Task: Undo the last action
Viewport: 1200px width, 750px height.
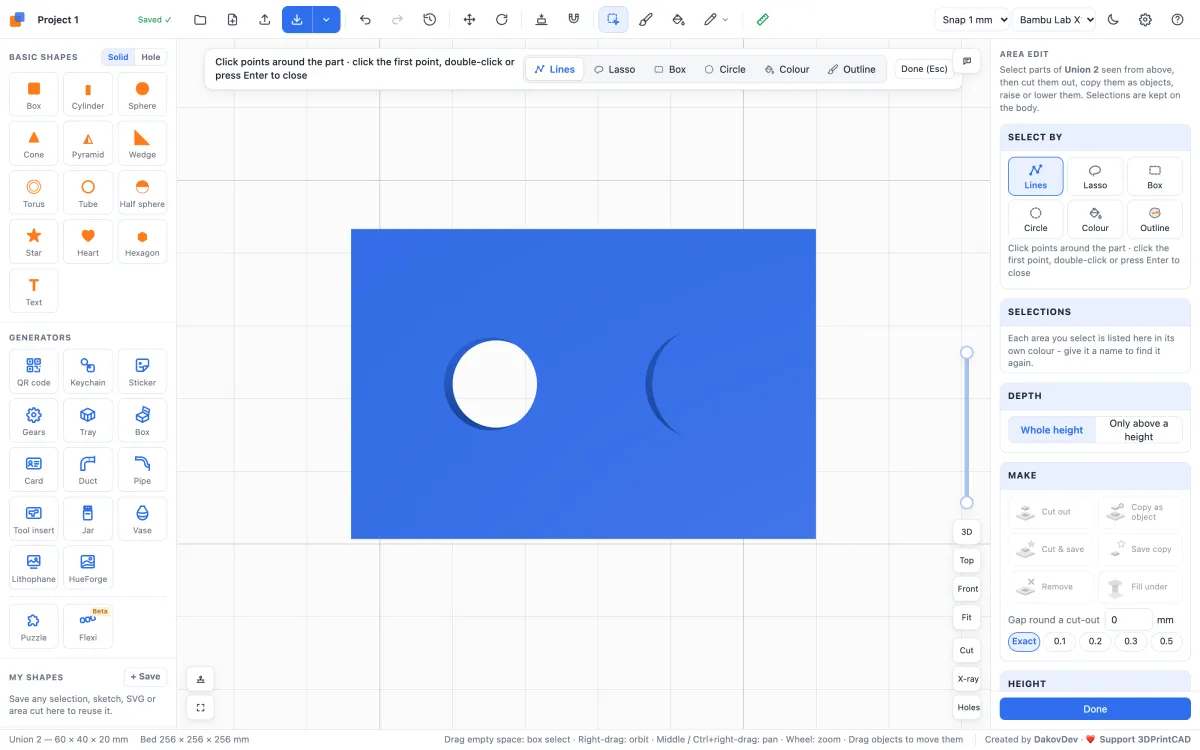Action: tap(365, 20)
